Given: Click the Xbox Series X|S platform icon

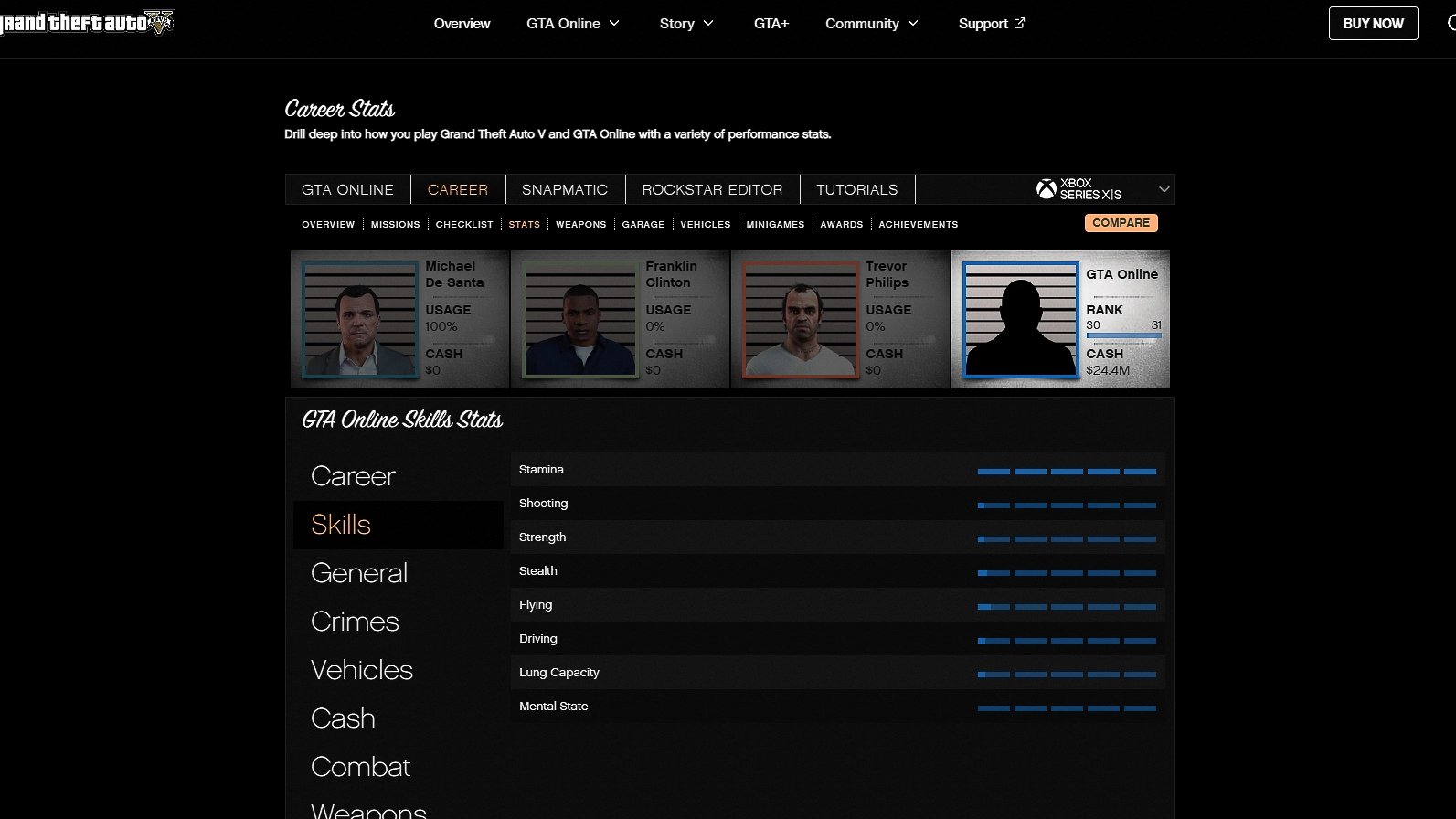Looking at the screenshot, I should pyautogui.click(x=1046, y=189).
